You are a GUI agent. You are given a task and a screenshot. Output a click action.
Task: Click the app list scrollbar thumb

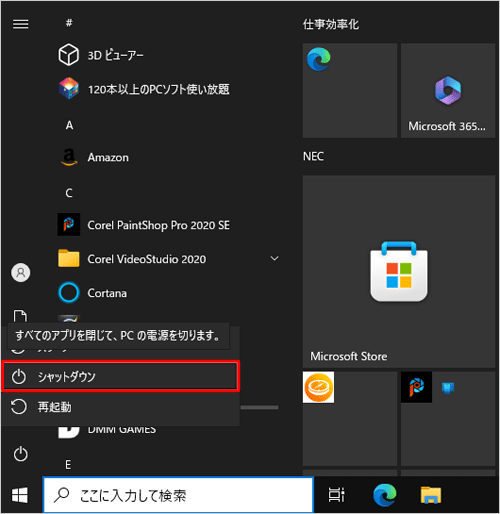[259, 407]
